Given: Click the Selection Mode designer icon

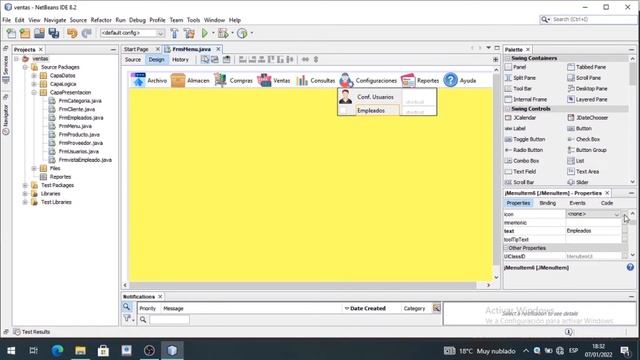Looking at the screenshot, I should coord(205,60).
